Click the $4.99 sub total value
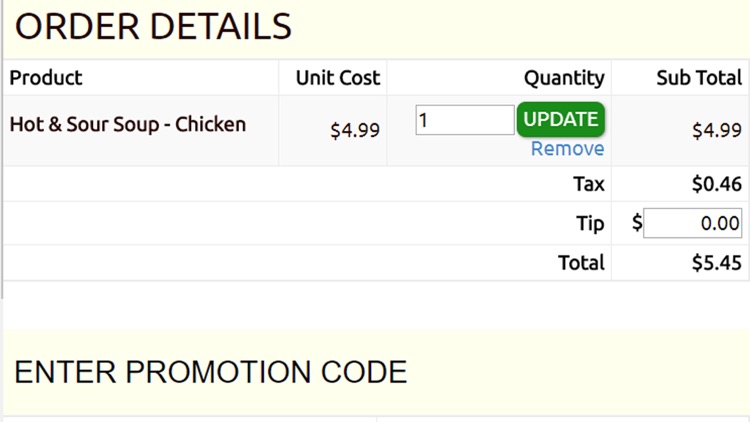The image size is (750, 422). [716, 130]
